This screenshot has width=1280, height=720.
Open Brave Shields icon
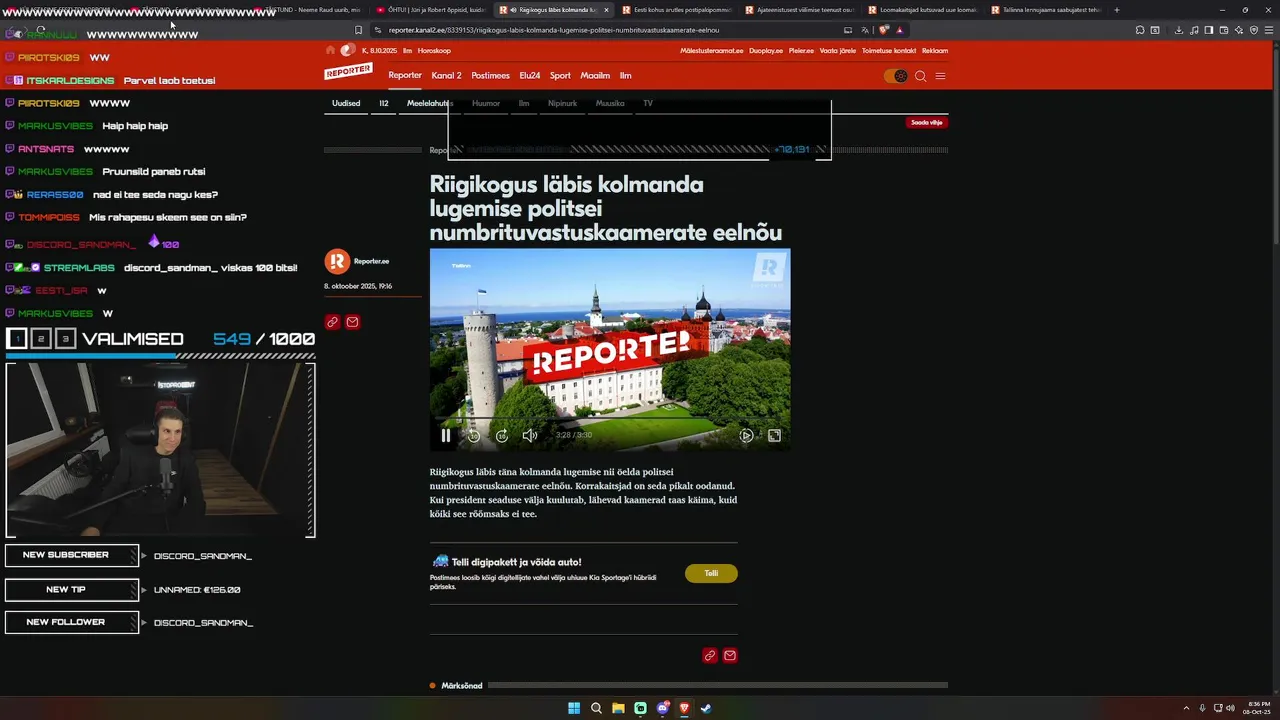pos(884,30)
